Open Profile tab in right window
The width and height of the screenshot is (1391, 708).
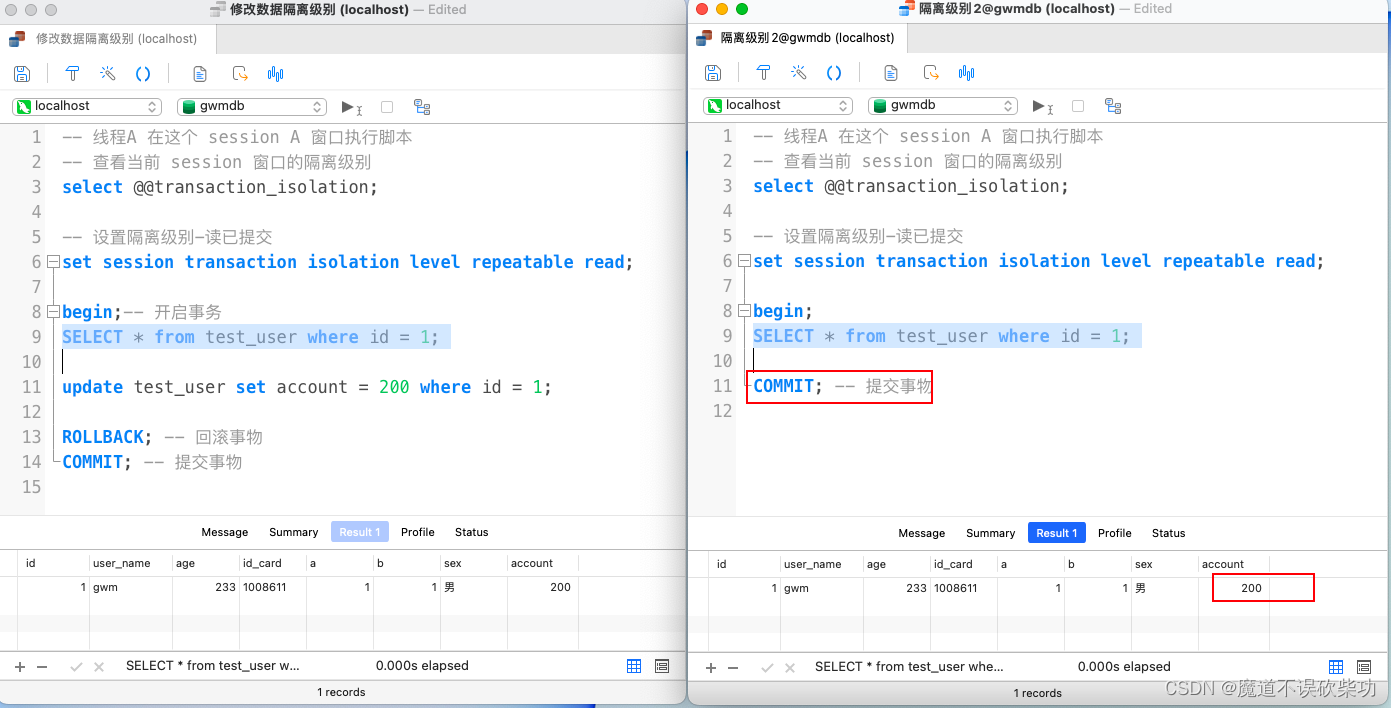pos(1115,533)
